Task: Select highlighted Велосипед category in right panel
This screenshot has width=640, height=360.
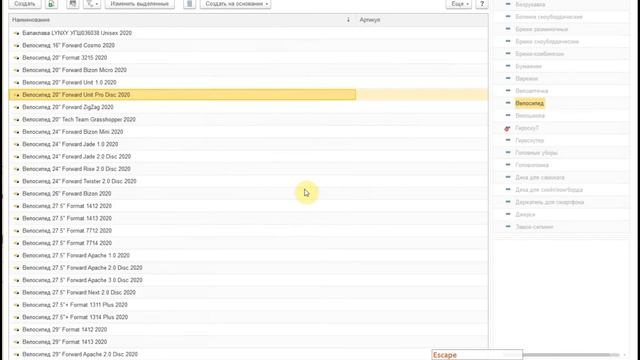Action: 529,103
